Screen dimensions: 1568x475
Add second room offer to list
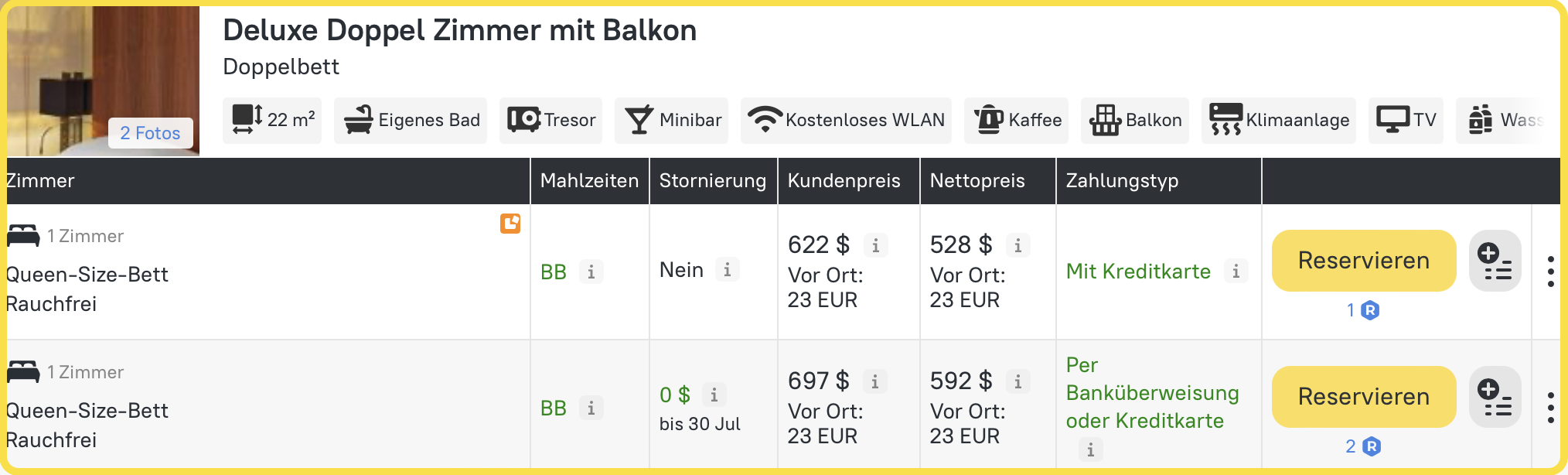1495,398
